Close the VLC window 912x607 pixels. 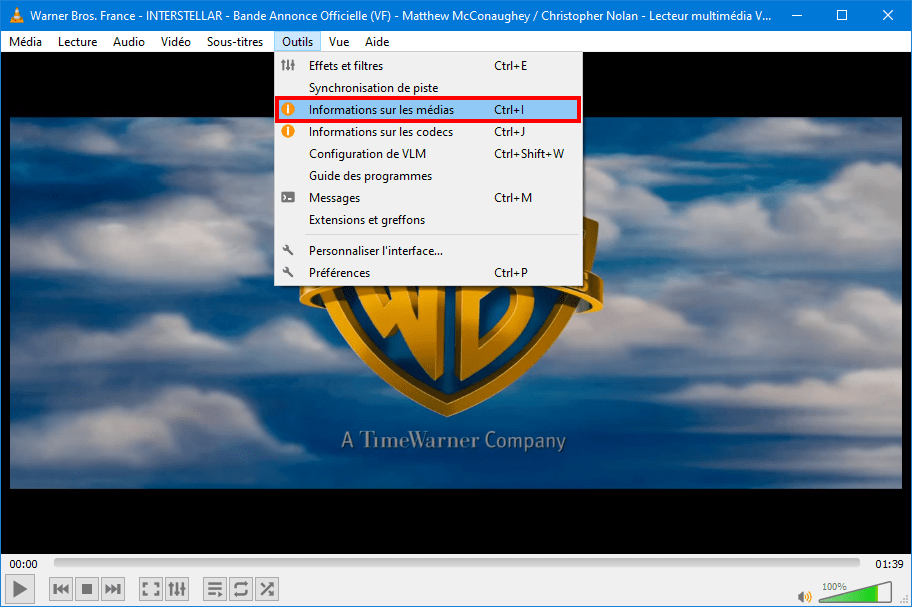pos(888,16)
